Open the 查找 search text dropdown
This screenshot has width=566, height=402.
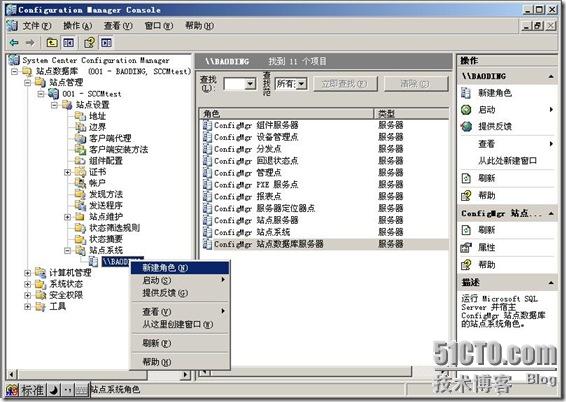pyautogui.click(x=250, y=84)
